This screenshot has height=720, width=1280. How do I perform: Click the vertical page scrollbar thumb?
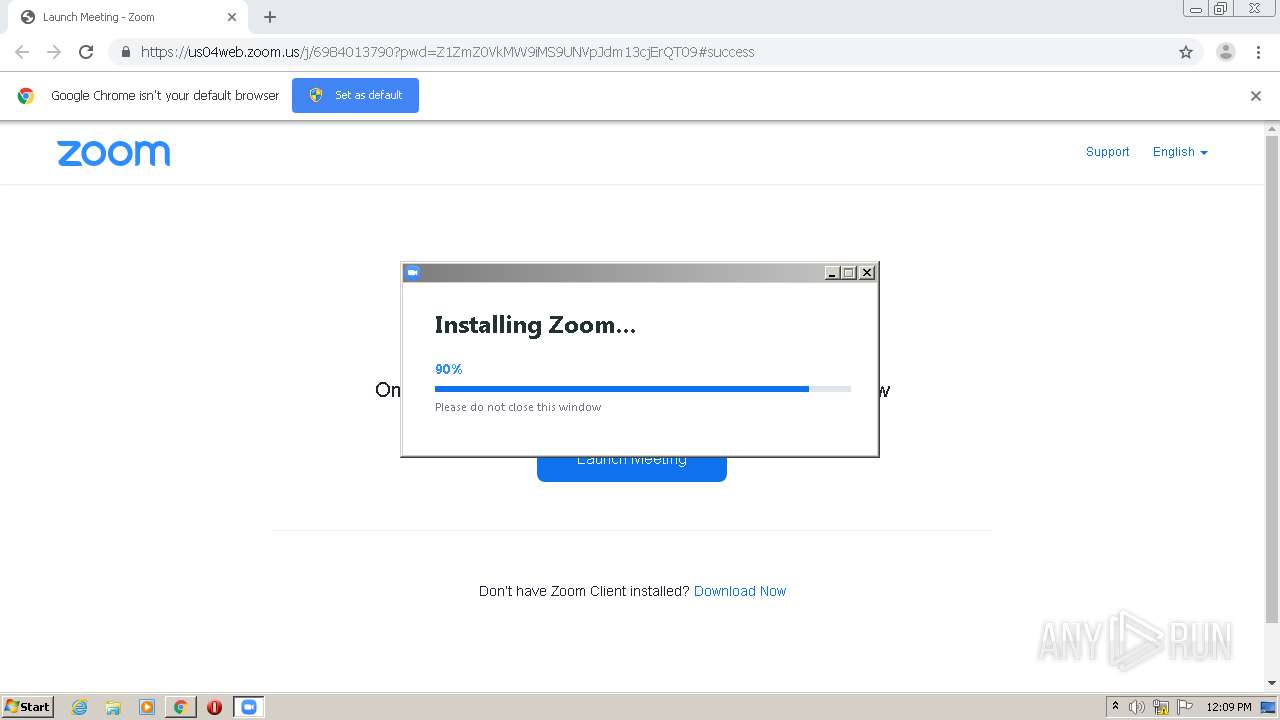(1272, 378)
